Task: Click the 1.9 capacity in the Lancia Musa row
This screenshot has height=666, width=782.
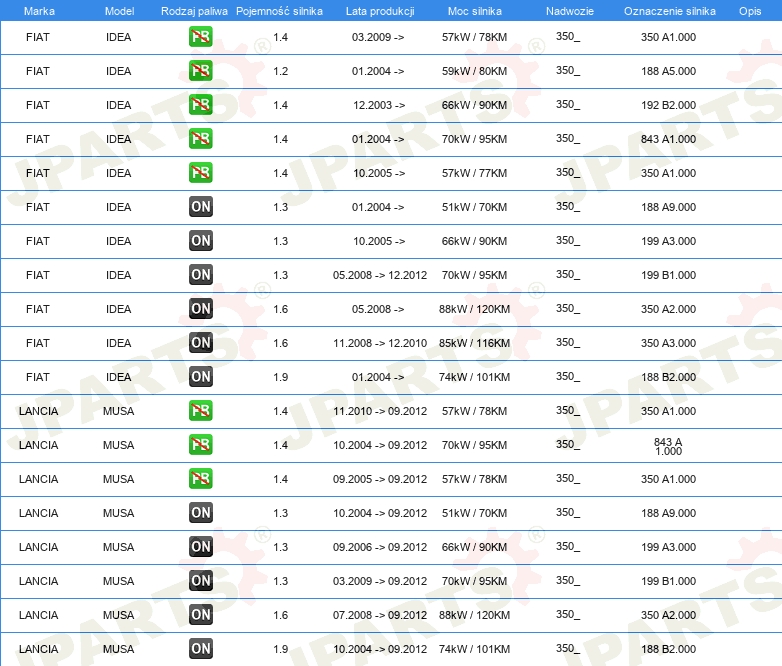Action: tap(280, 649)
